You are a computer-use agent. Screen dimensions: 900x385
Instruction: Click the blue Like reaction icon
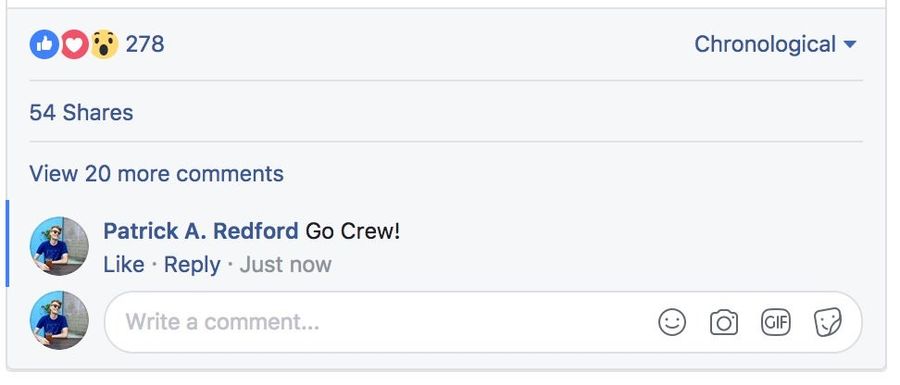pyautogui.click(x=44, y=45)
